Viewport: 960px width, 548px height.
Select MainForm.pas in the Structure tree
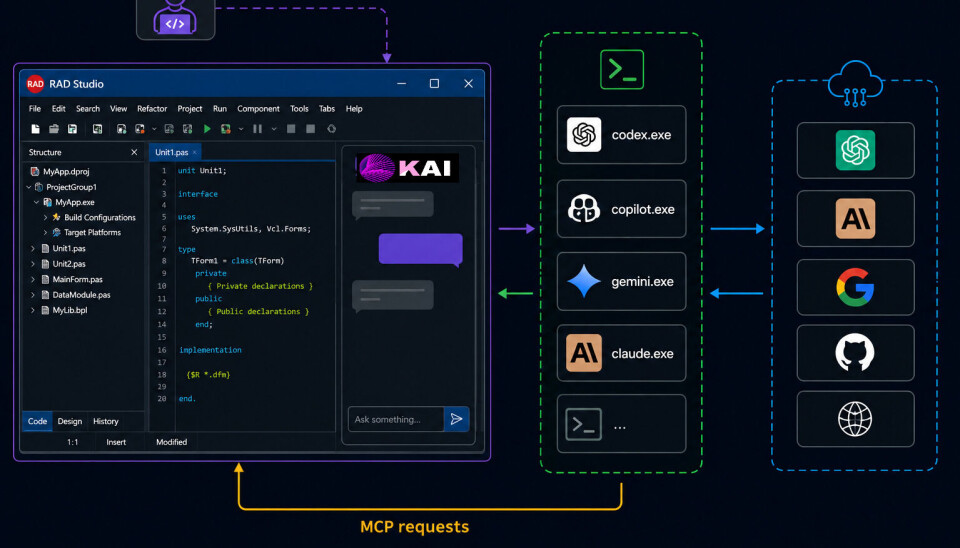click(x=78, y=279)
